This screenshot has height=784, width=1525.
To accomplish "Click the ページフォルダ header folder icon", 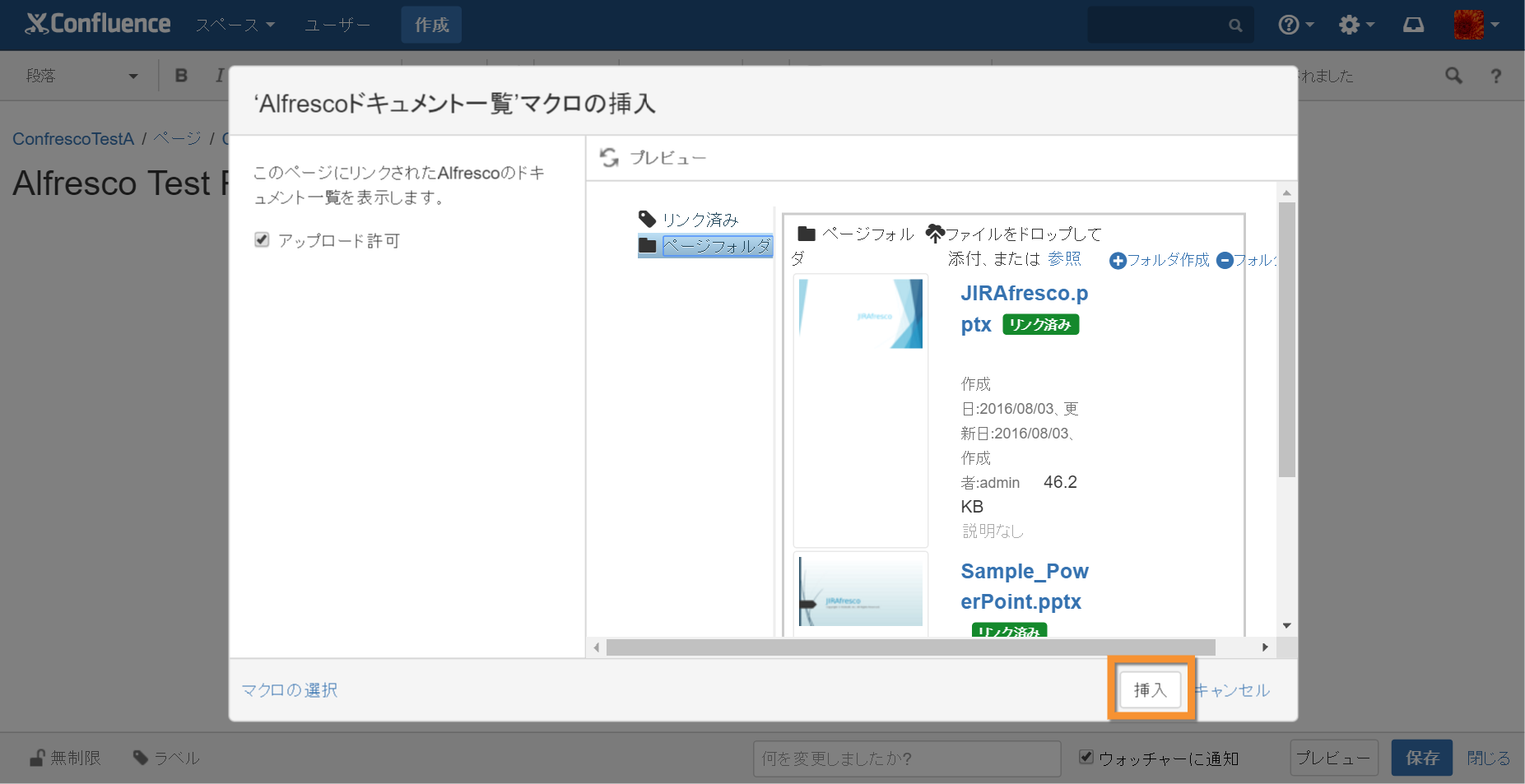I will click(807, 234).
